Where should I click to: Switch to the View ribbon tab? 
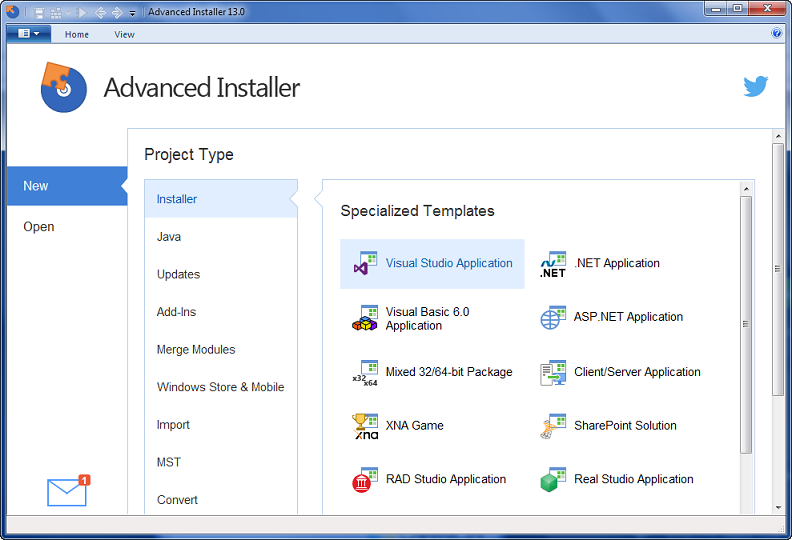coord(124,34)
